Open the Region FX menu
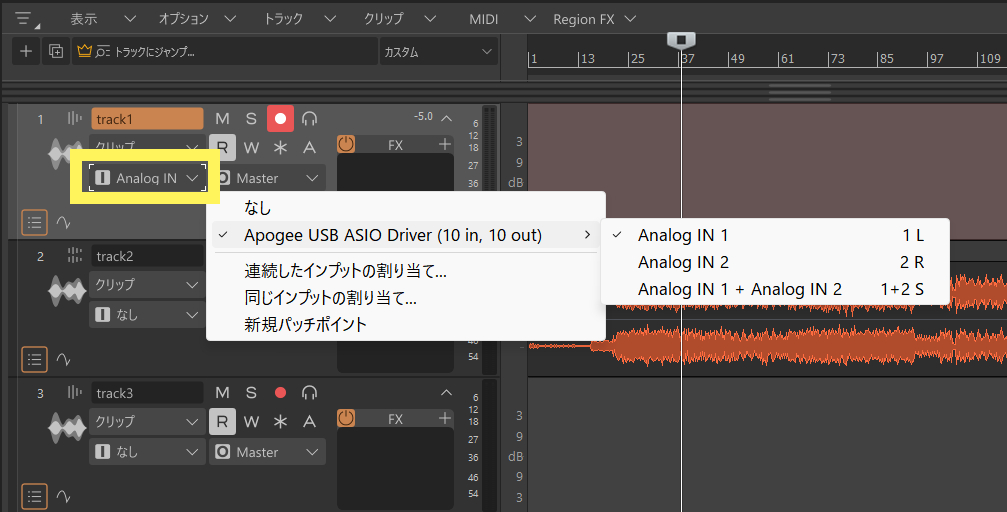 (594, 19)
